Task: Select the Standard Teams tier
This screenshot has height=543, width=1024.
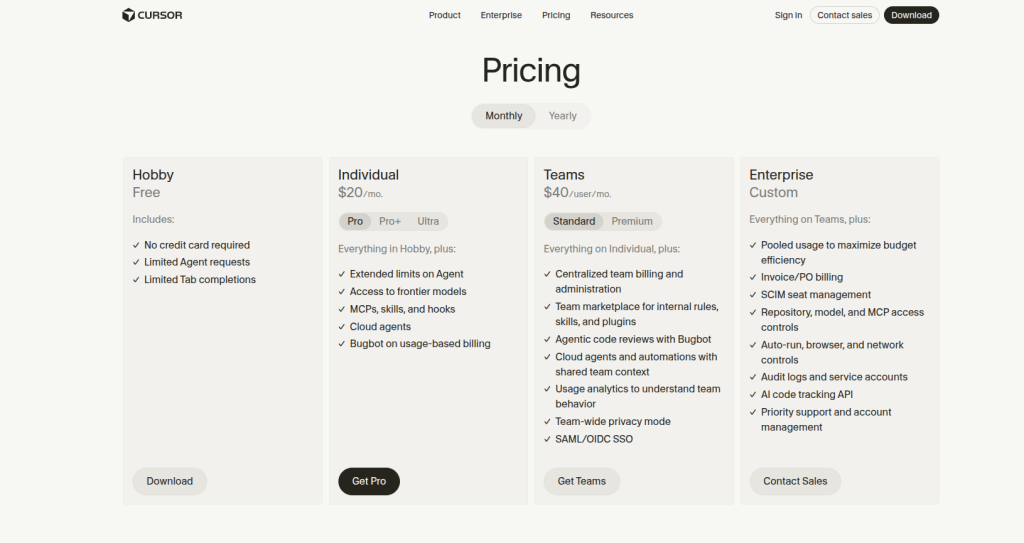Action: (x=574, y=222)
